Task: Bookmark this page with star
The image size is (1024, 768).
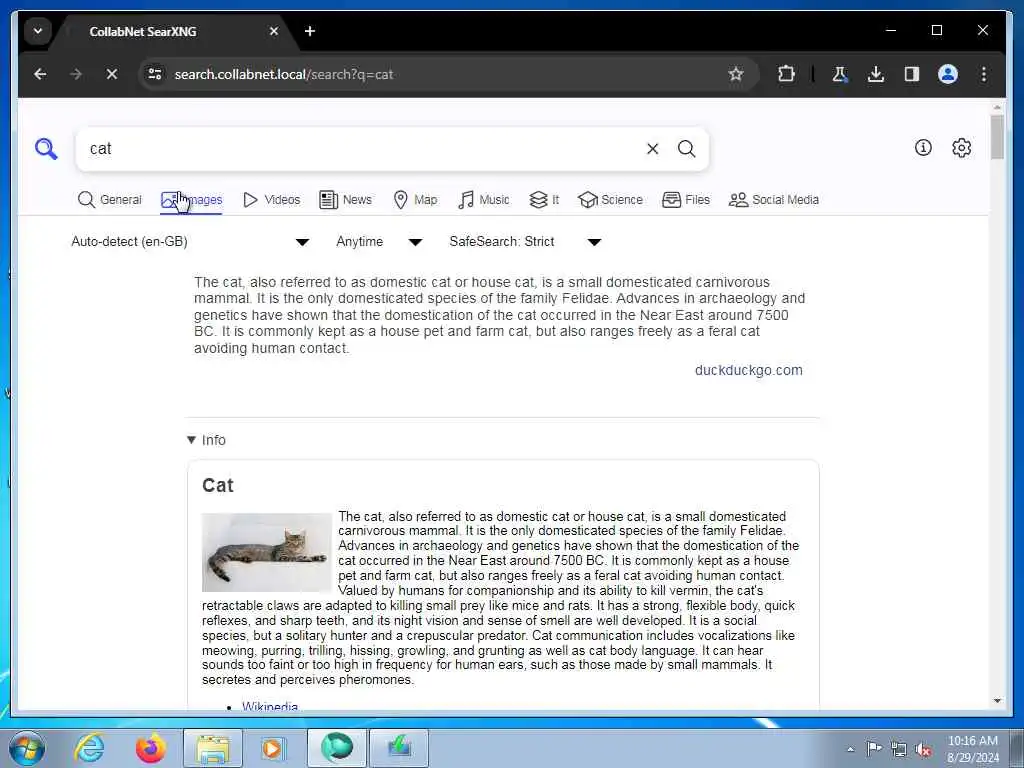Action: (736, 74)
